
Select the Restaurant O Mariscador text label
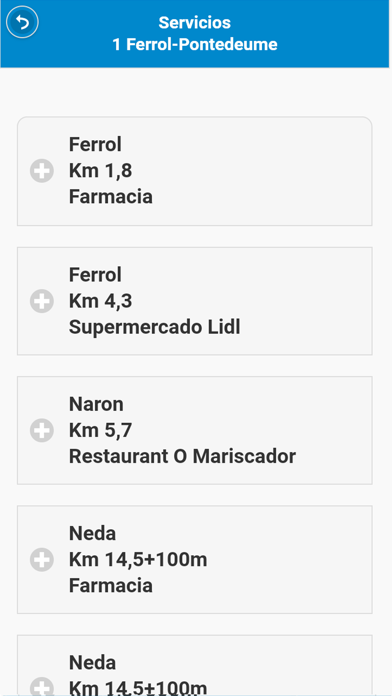(182, 456)
